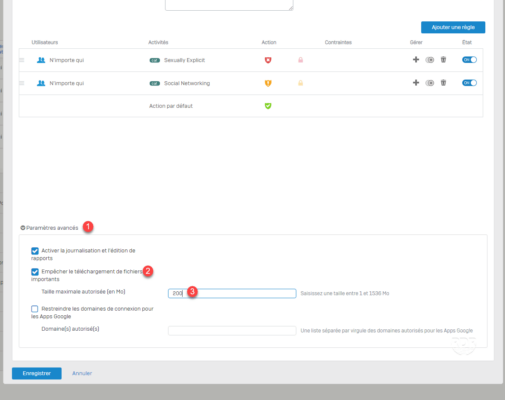This screenshot has height=400, width=505.
Task: Click category badge beside Social Networking
Action: pos(155,83)
